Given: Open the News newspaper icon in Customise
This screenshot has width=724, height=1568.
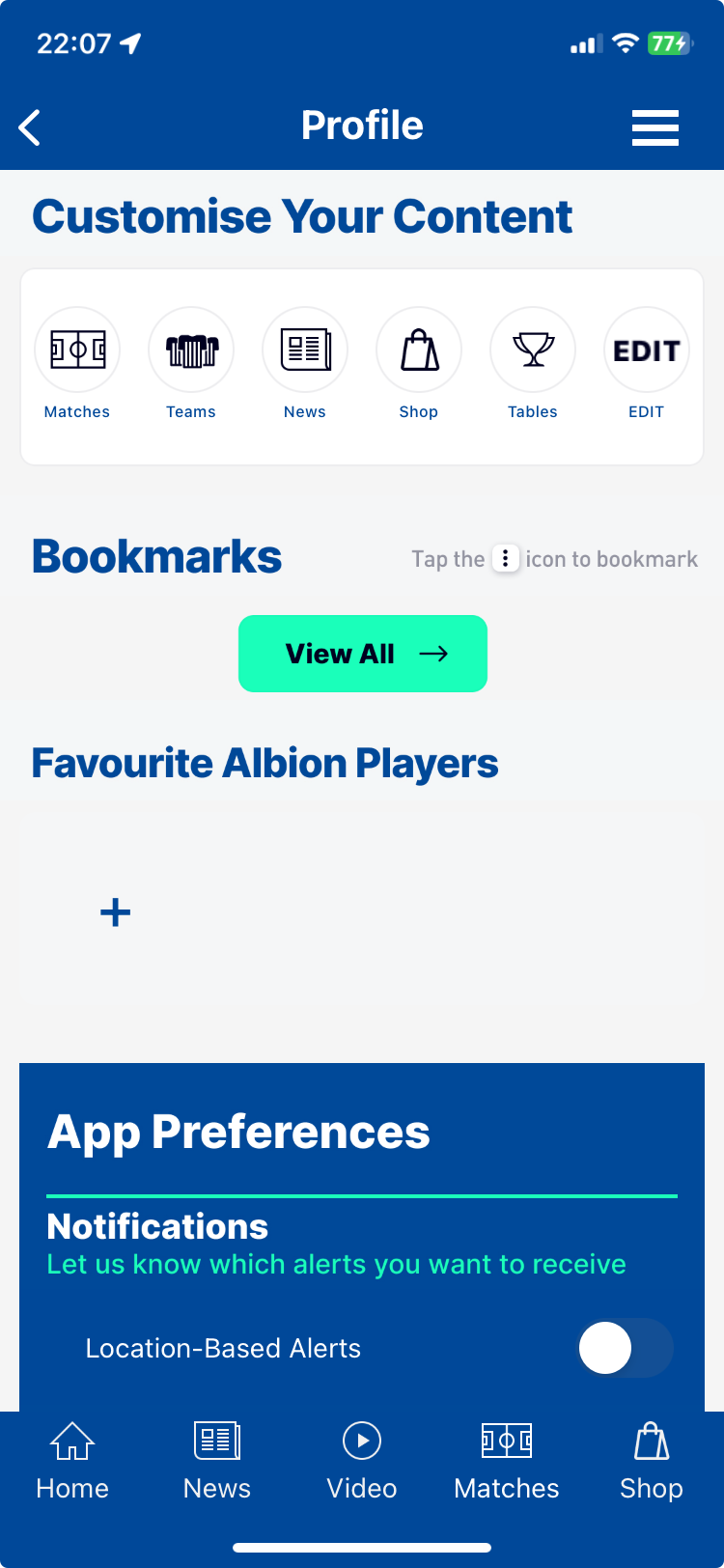Looking at the screenshot, I should pos(305,350).
